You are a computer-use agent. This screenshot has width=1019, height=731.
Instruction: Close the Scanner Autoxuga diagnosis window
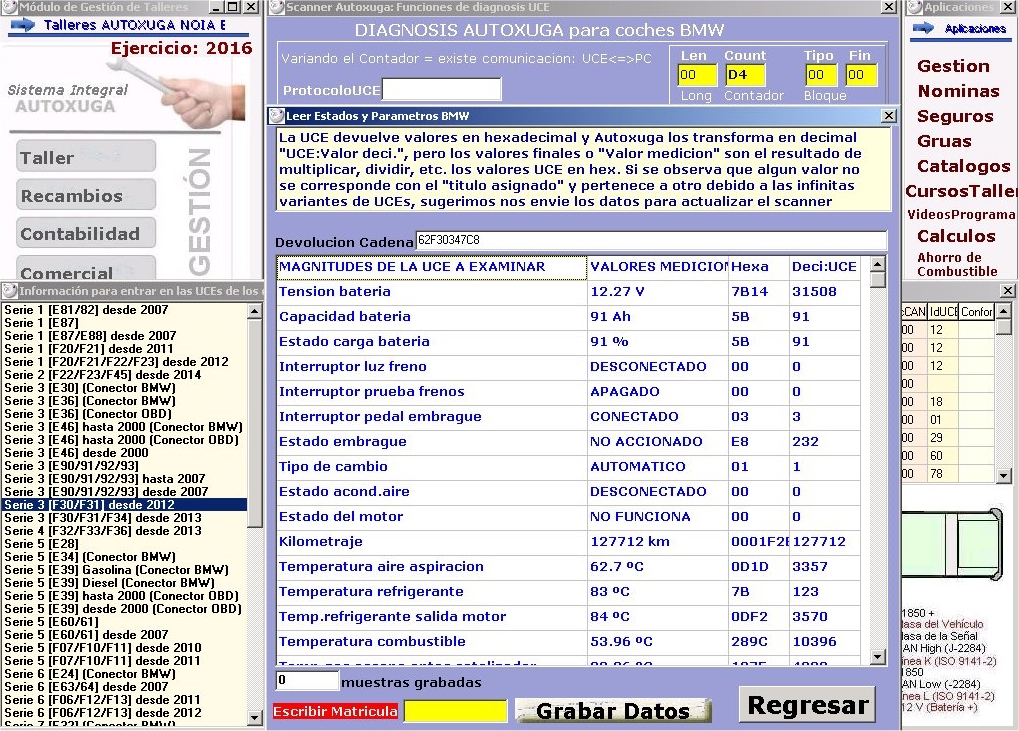[888, 7]
